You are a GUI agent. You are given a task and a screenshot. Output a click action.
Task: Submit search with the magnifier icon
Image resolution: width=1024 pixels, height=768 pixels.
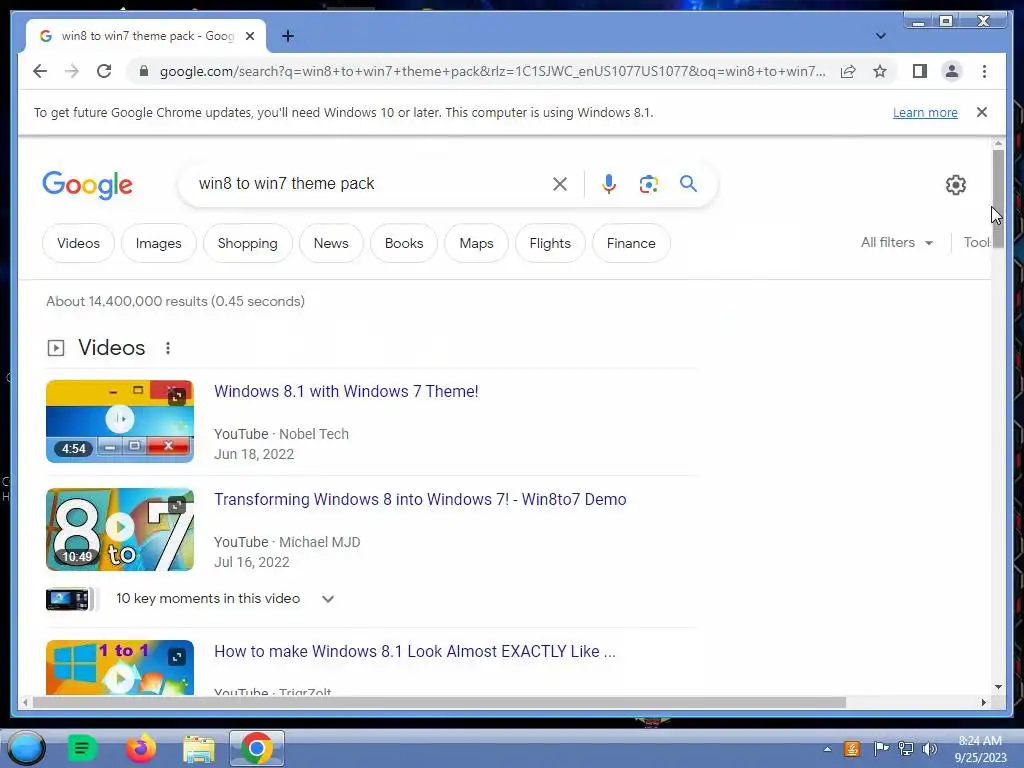(x=688, y=184)
